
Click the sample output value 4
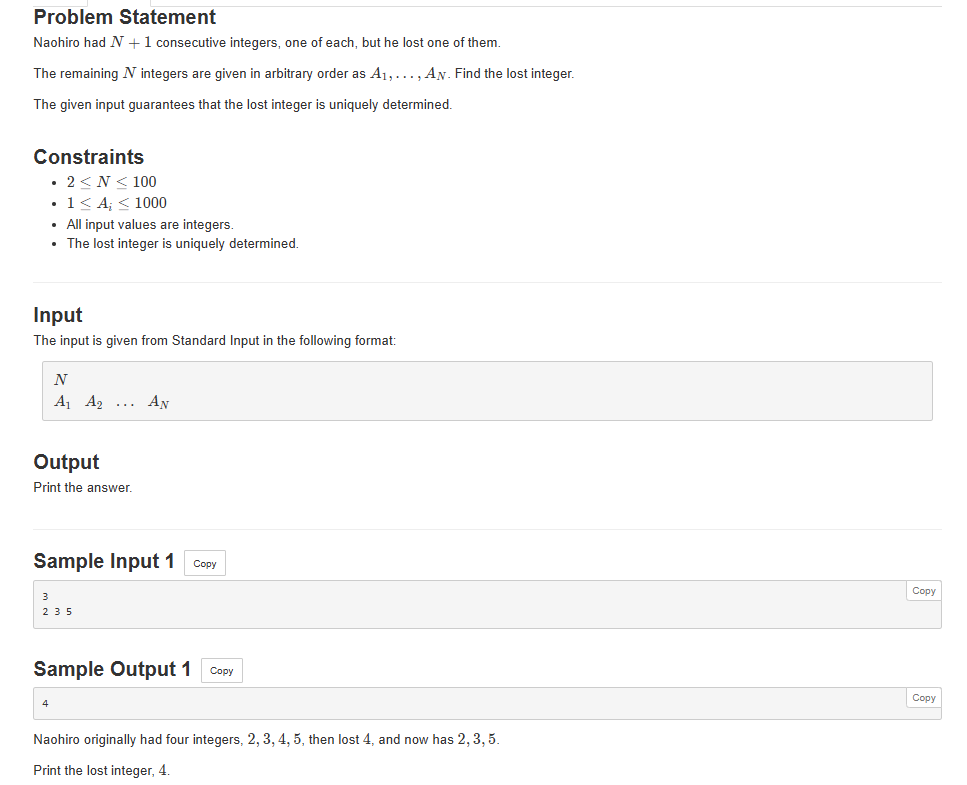click(x=45, y=703)
